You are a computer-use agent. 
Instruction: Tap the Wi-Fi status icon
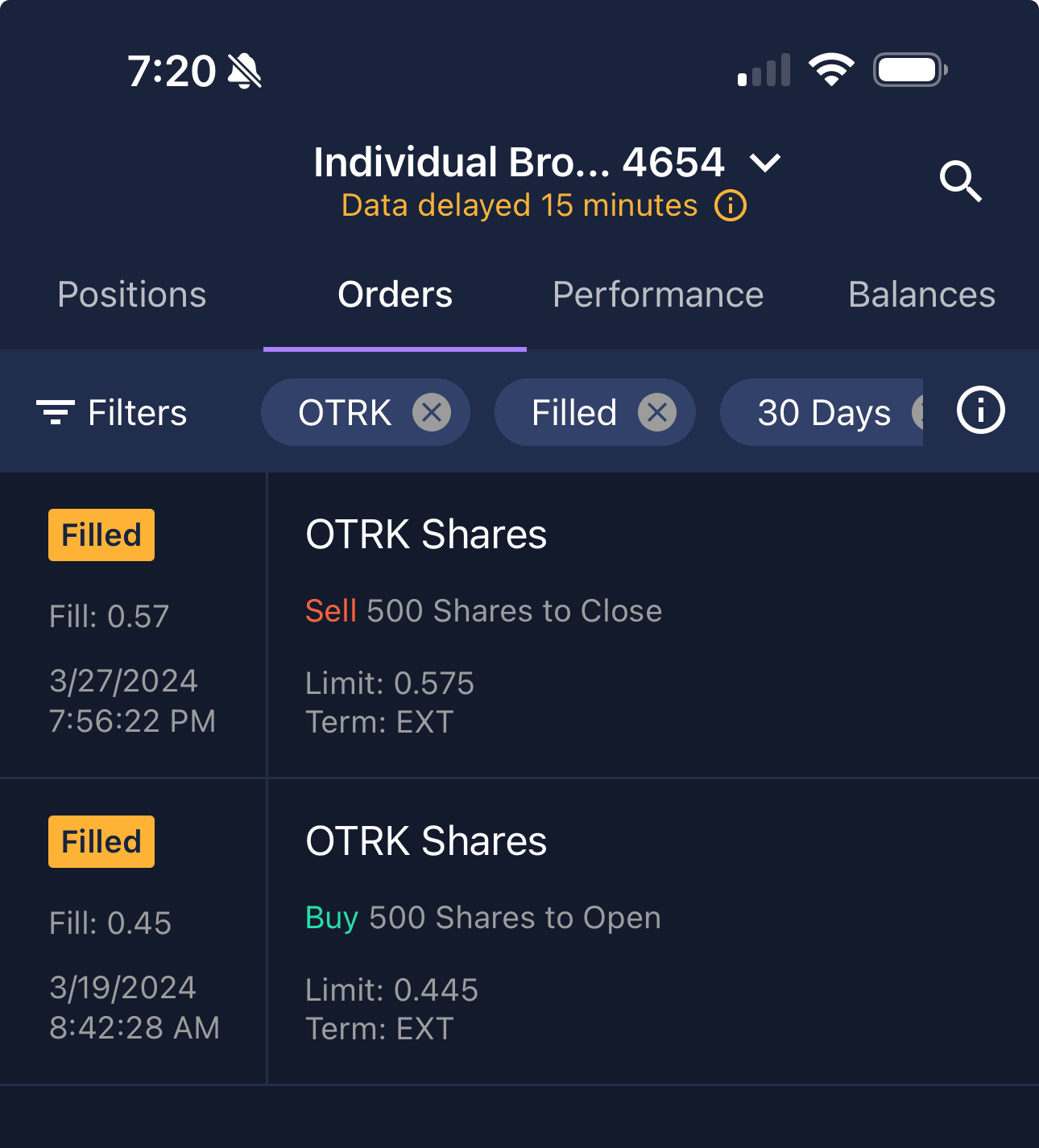[831, 70]
